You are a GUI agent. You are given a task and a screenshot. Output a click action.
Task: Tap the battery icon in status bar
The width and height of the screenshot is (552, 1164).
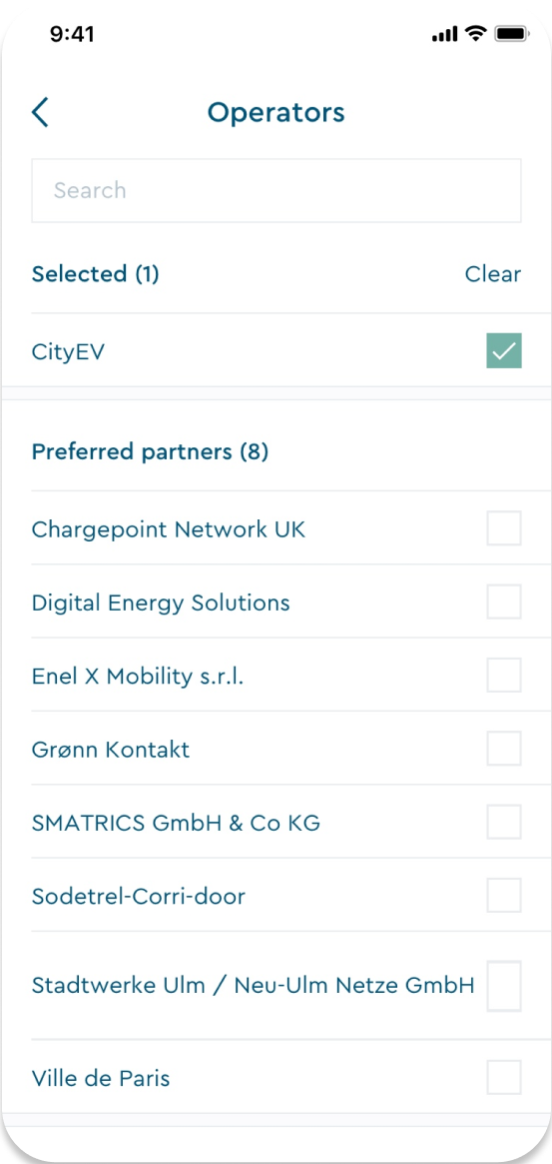(510, 33)
